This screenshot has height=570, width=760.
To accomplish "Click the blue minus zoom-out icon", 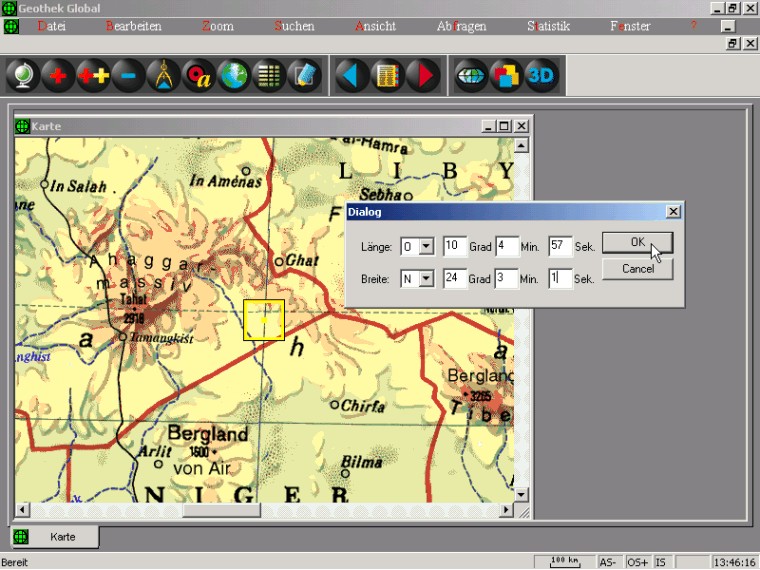I will [128, 76].
